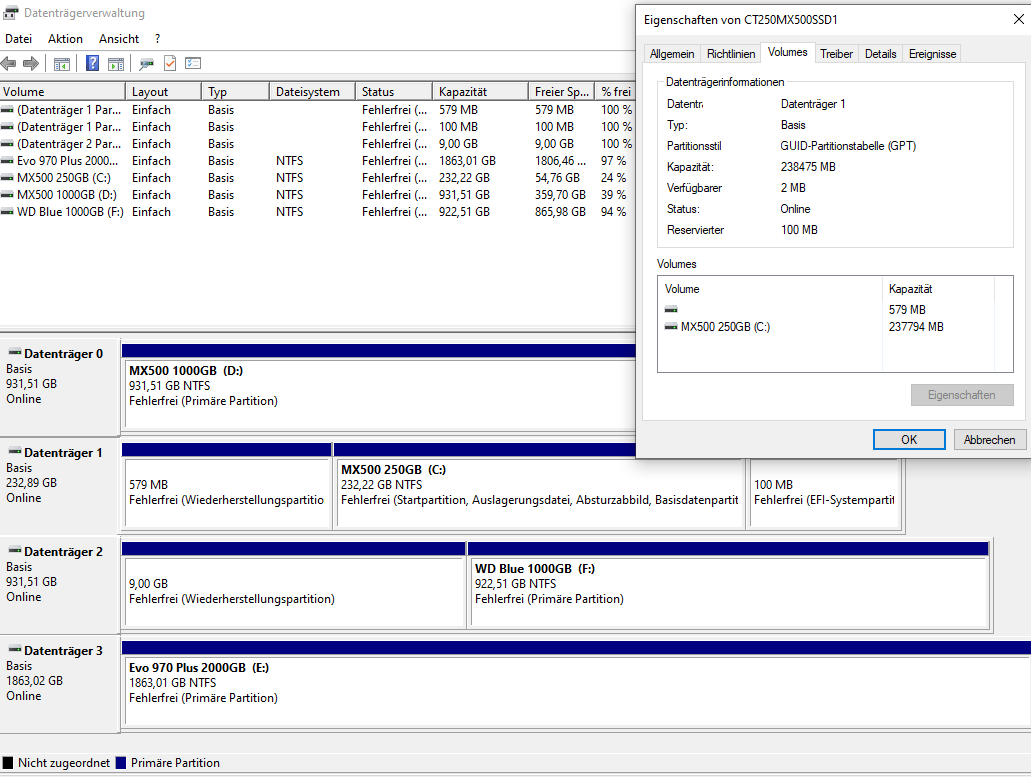Click the Nicht zugeordnet black legend swatch
Image resolution: width=1031 pixels, height=777 pixels.
(8, 763)
